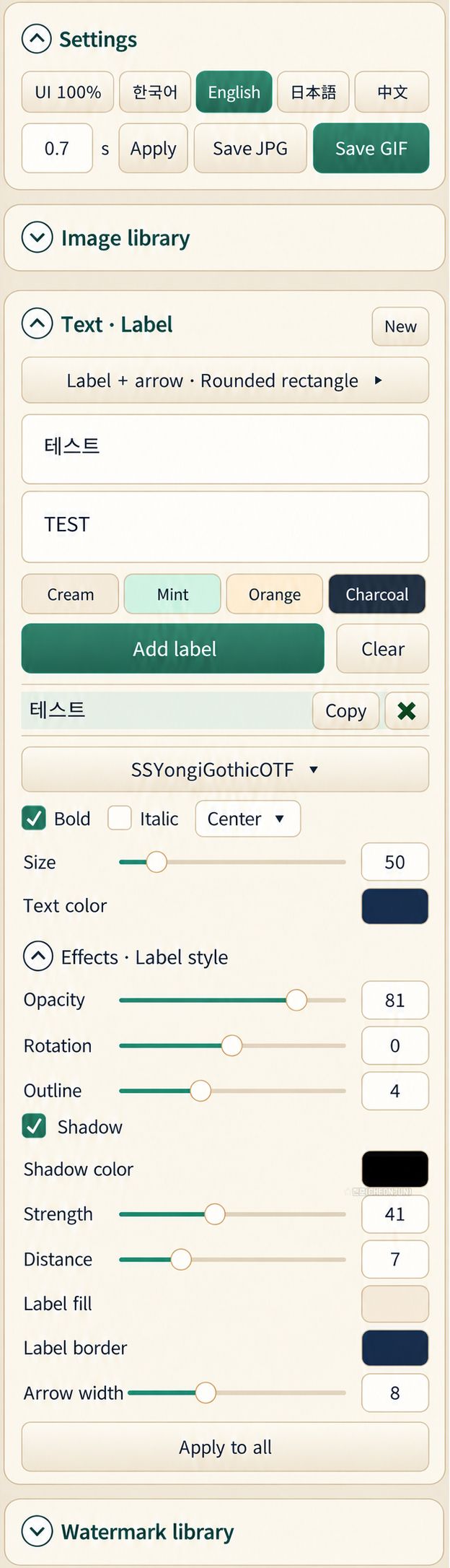Click the Distance value field 7
Viewport: 450px width, 1568px height.
pyautogui.click(x=394, y=1259)
